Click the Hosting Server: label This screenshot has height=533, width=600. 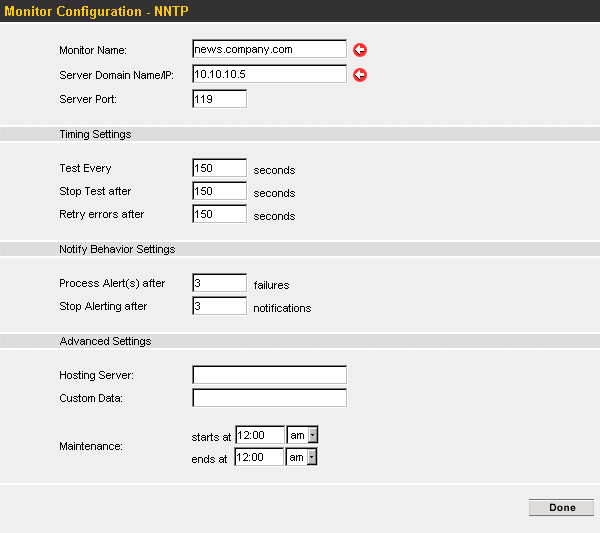point(96,375)
